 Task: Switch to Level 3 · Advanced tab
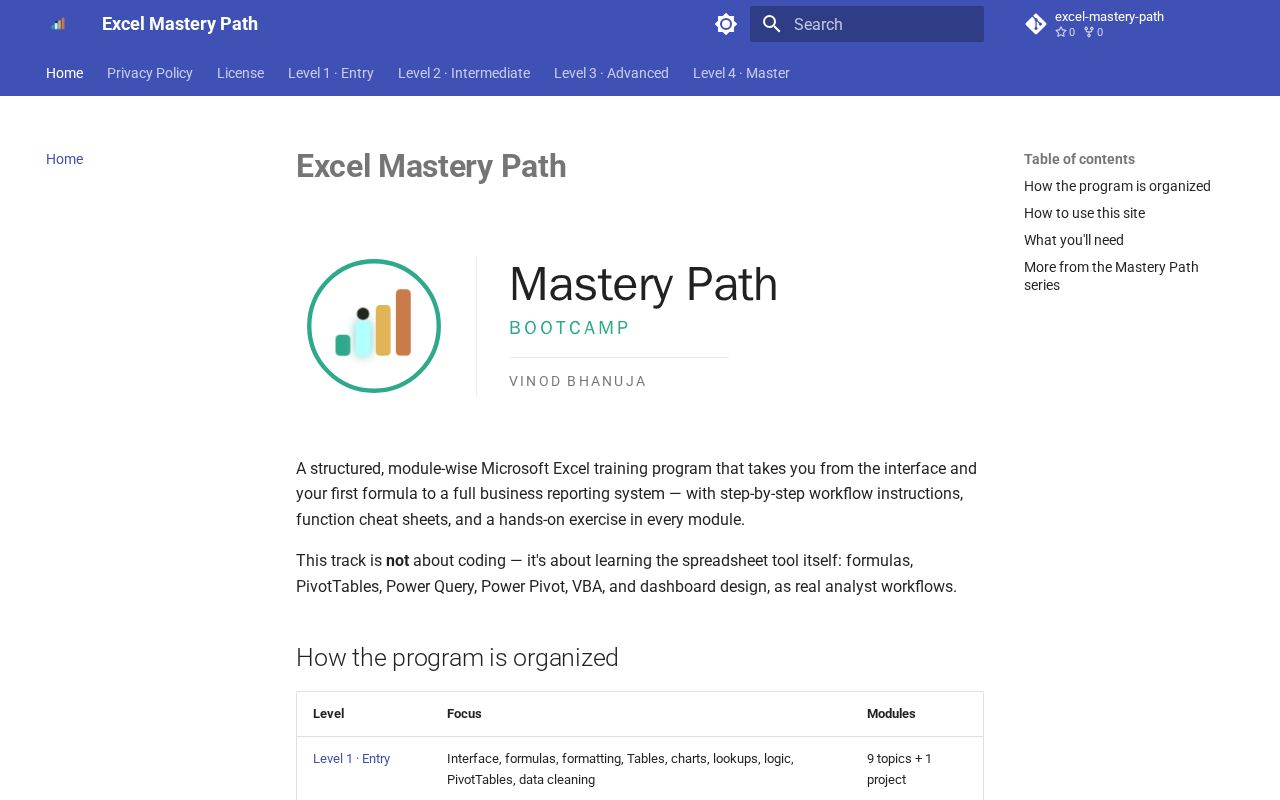(611, 73)
